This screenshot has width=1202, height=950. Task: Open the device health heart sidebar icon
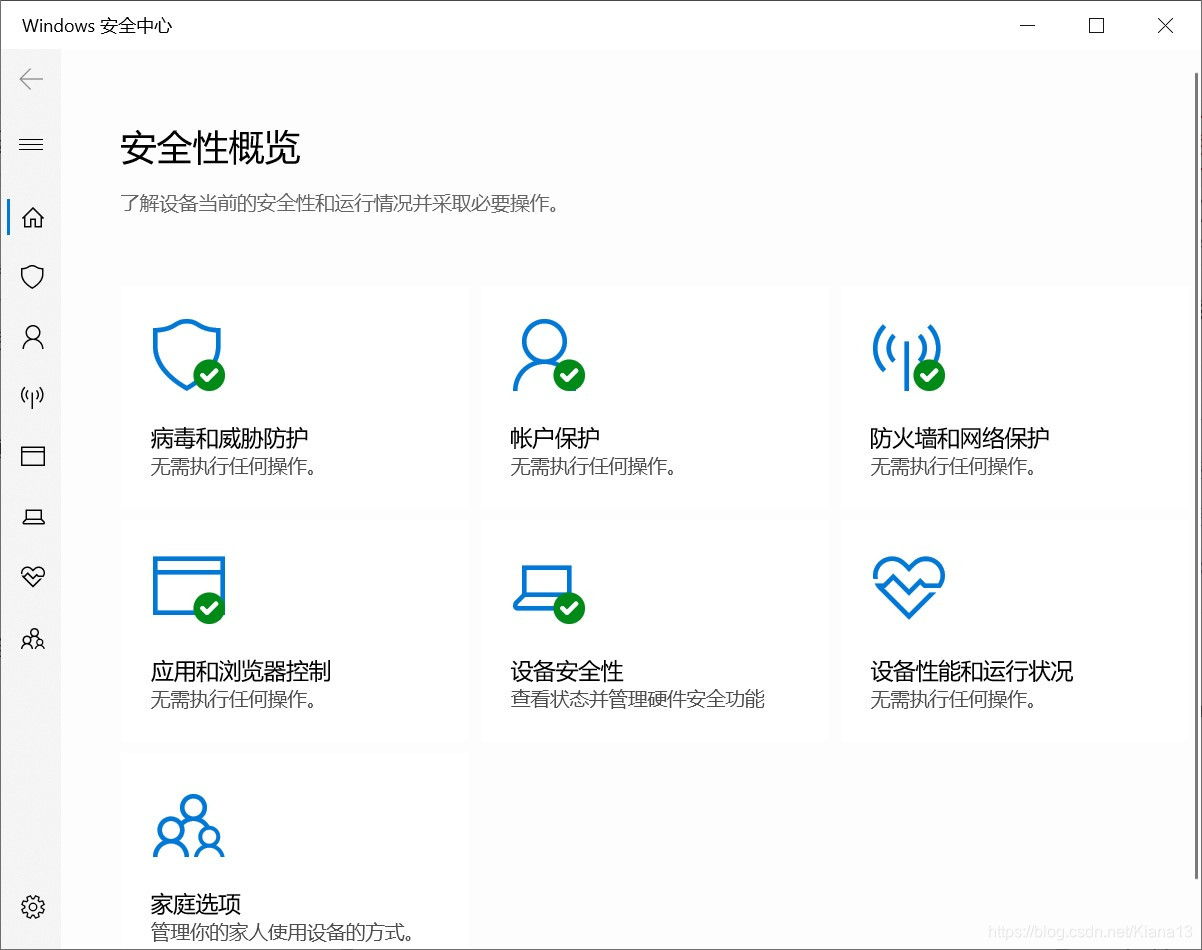(x=33, y=577)
